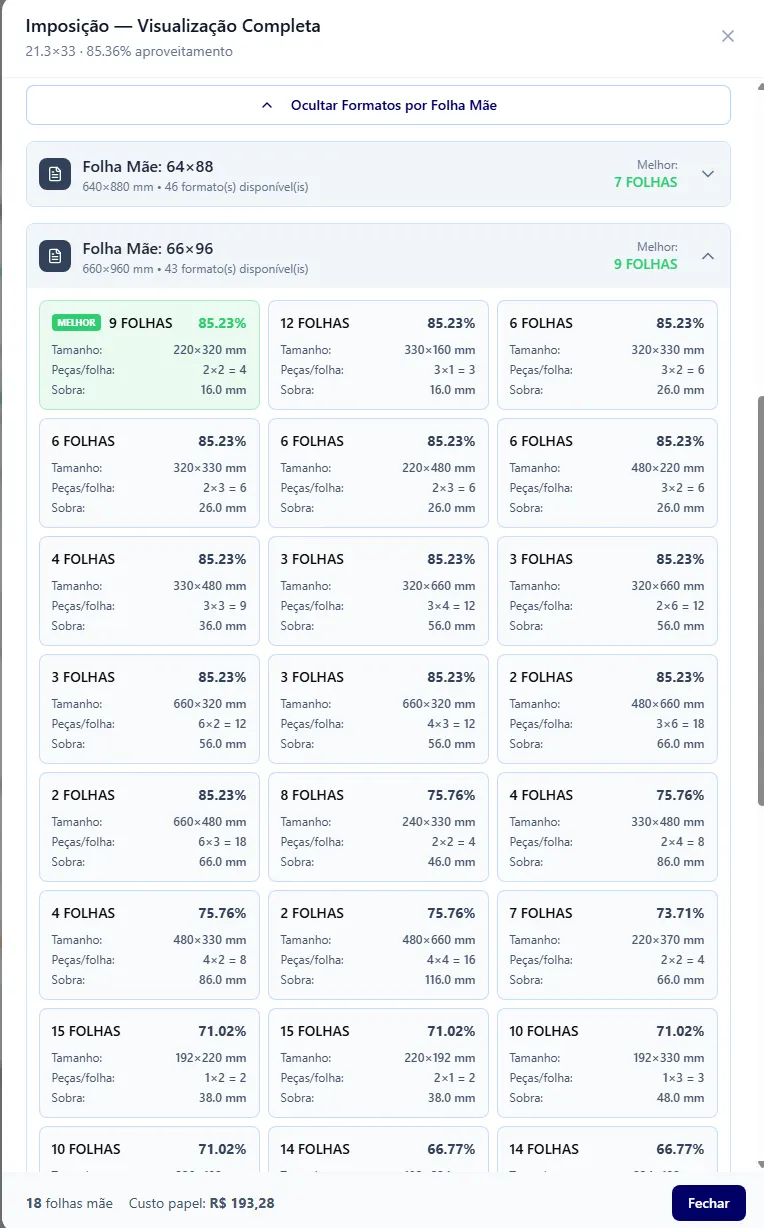The height and width of the screenshot is (1228, 764).
Task: Pick the 6 FOLHAS 220×480 mm card
Action: point(378,473)
